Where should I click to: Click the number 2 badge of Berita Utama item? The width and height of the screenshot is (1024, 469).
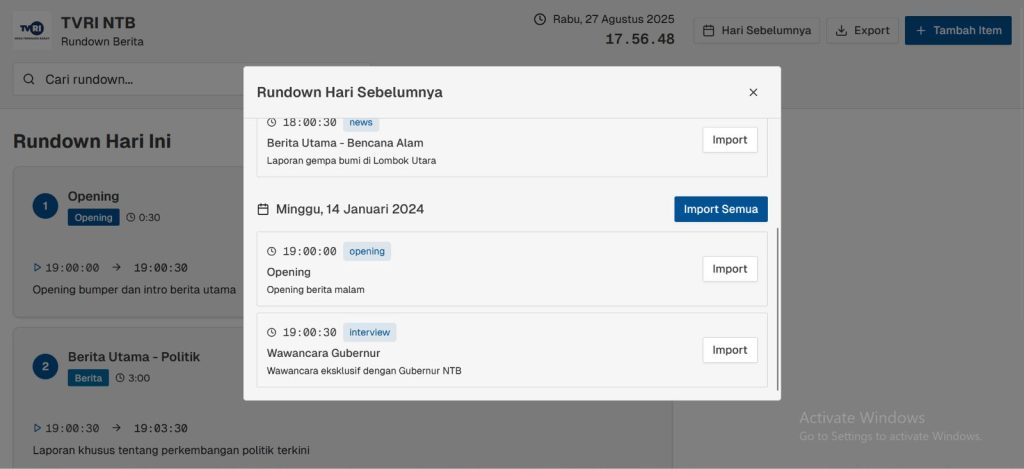click(x=45, y=367)
